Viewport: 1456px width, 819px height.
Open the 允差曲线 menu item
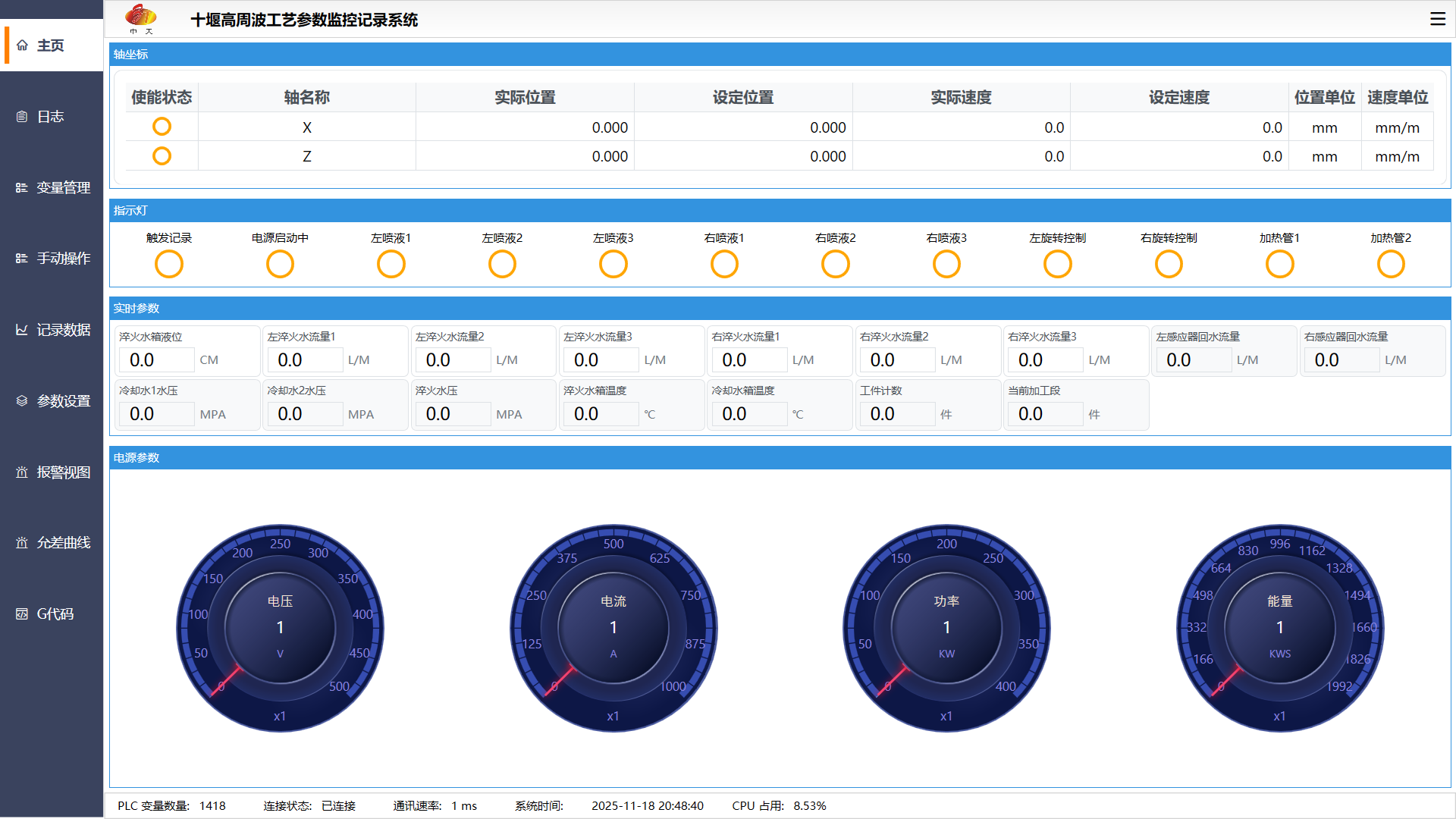click(63, 543)
